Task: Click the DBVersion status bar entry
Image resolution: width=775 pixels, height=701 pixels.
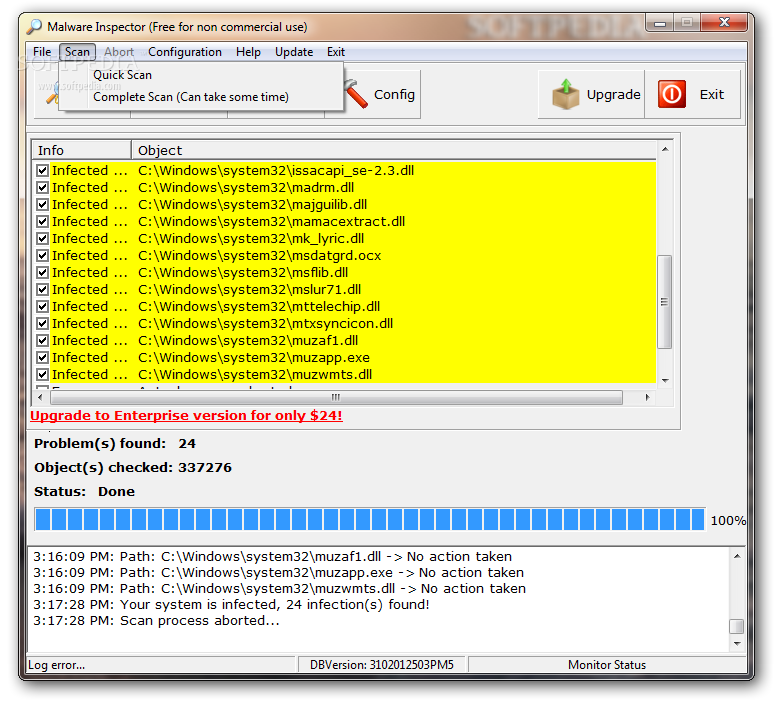Action: 382,665
